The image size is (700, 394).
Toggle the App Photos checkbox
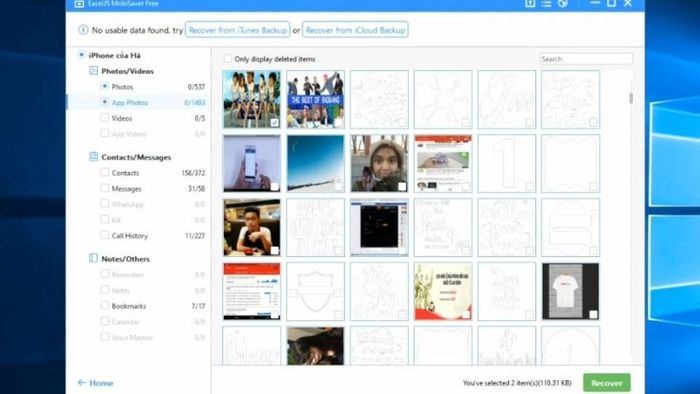104,102
